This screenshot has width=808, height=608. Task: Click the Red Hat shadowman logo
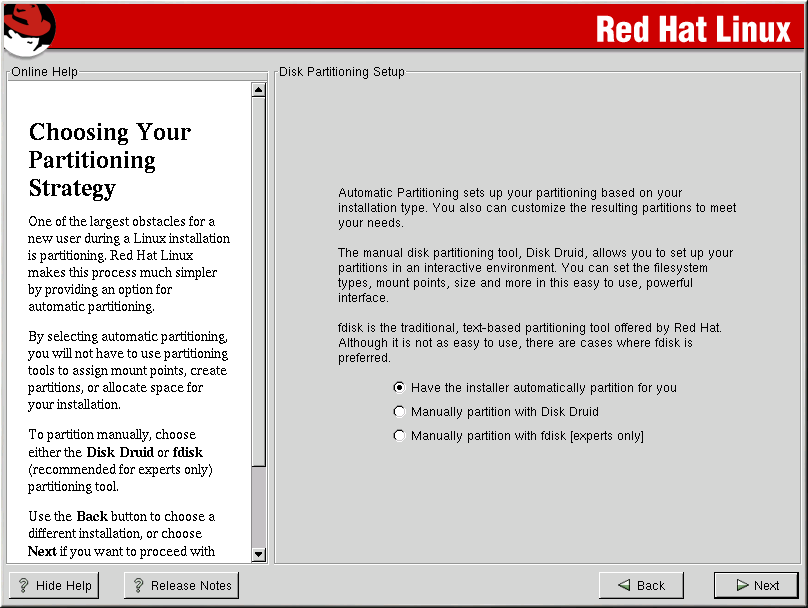pyautogui.click(x=28, y=28)
